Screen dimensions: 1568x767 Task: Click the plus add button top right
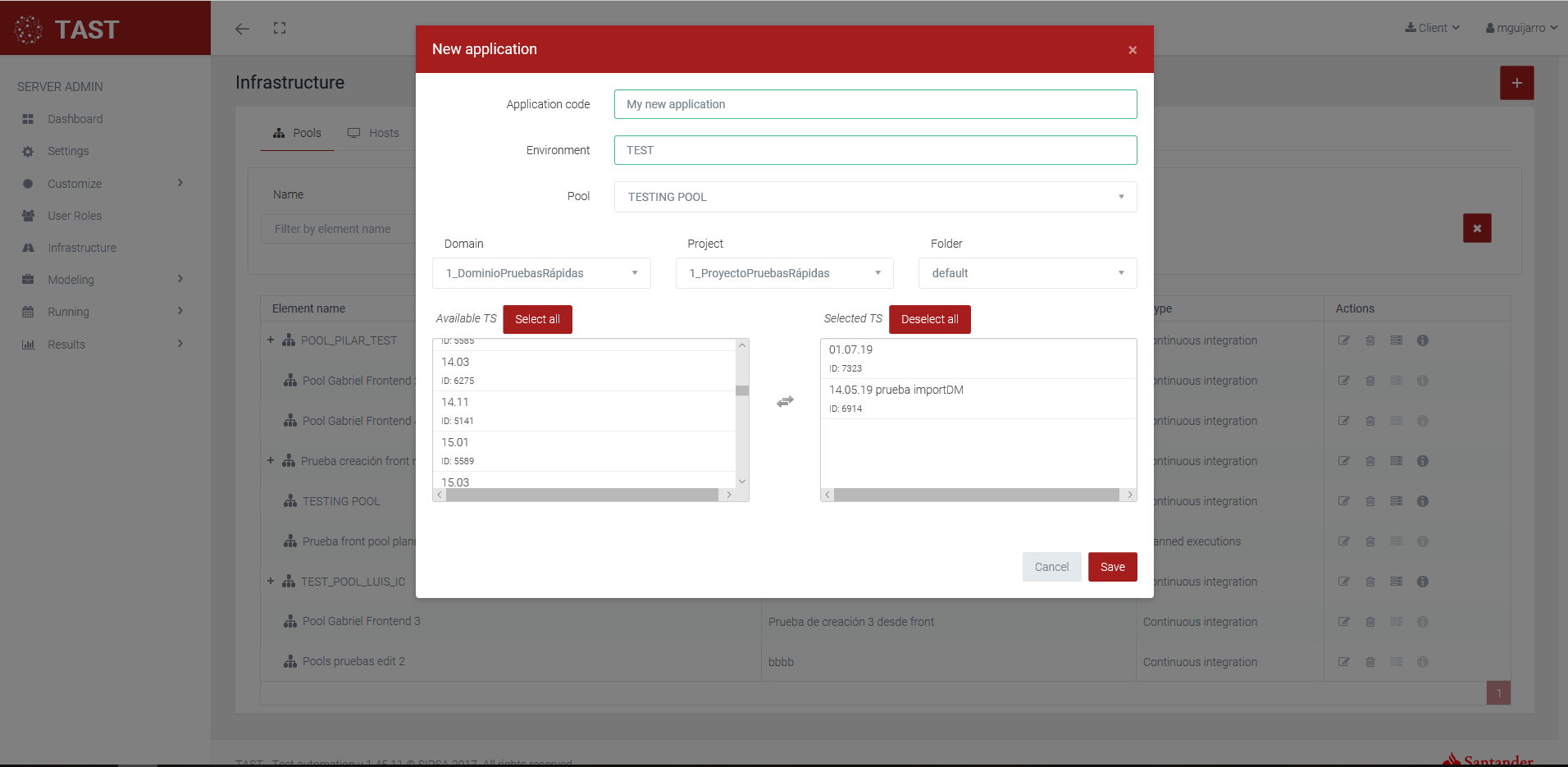click(1516, 83)
